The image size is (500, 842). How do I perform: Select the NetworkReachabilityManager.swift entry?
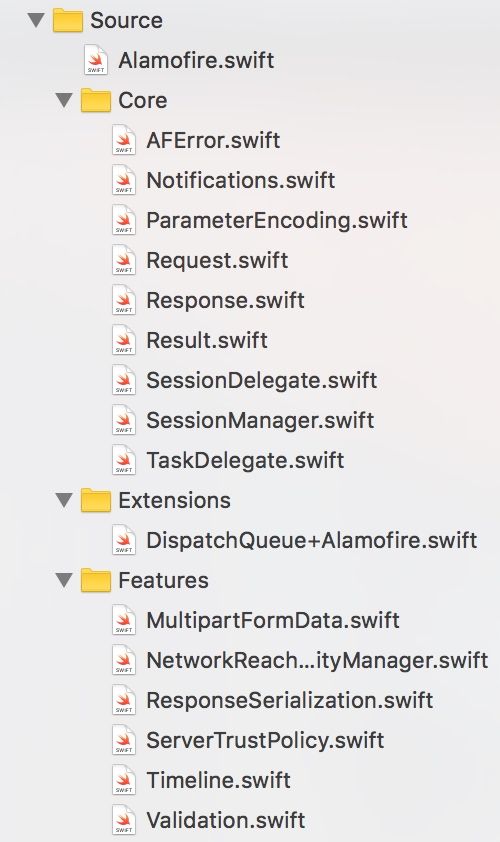[317, 660]
